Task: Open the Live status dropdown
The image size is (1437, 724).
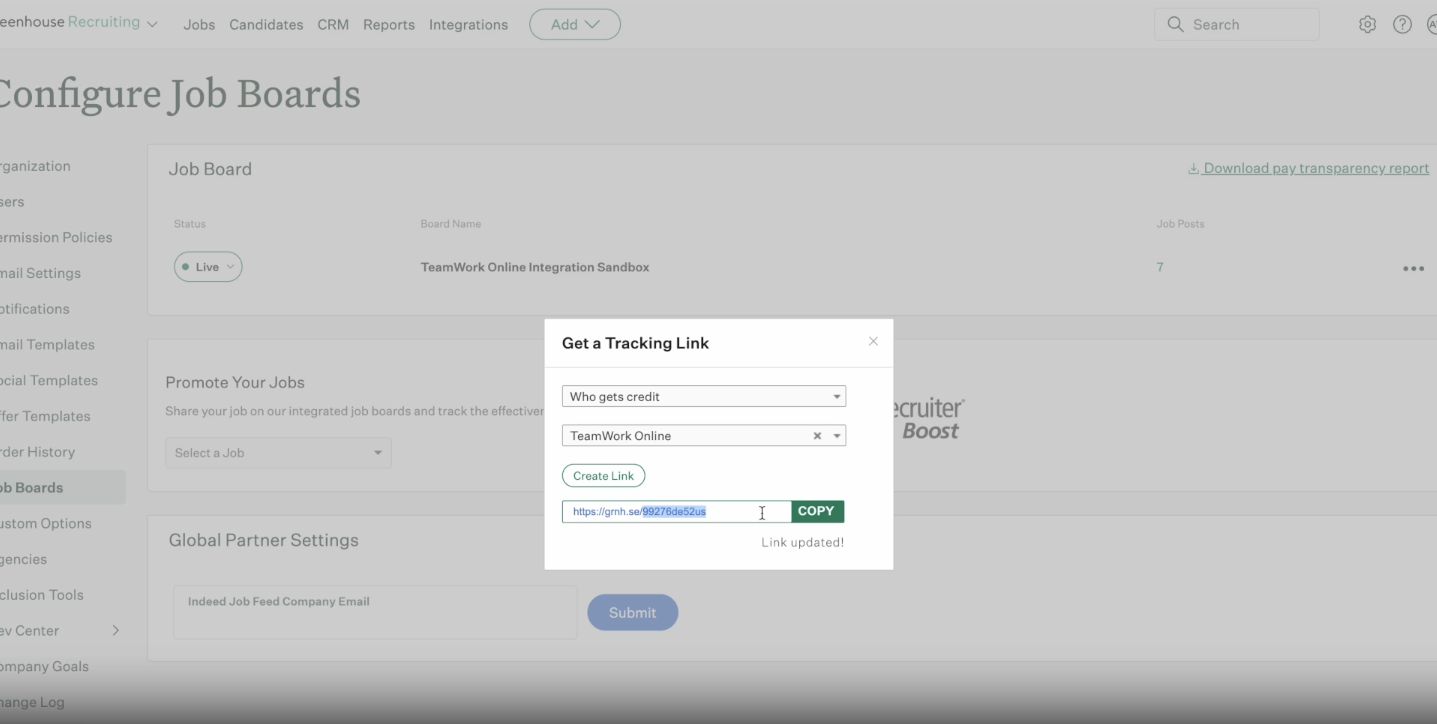Action: pos(208,267)
